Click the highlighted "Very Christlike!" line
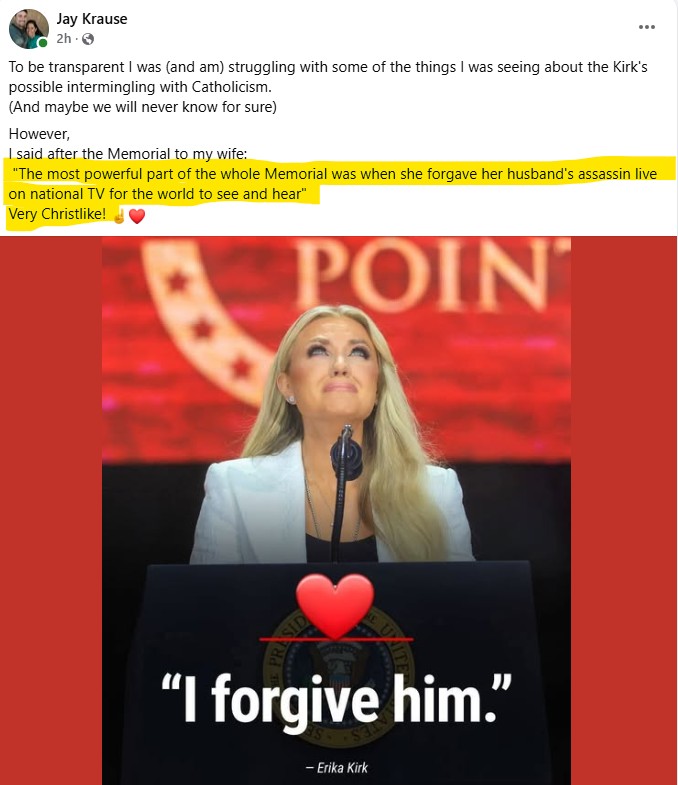678x785 pixels. pos(57,214)
